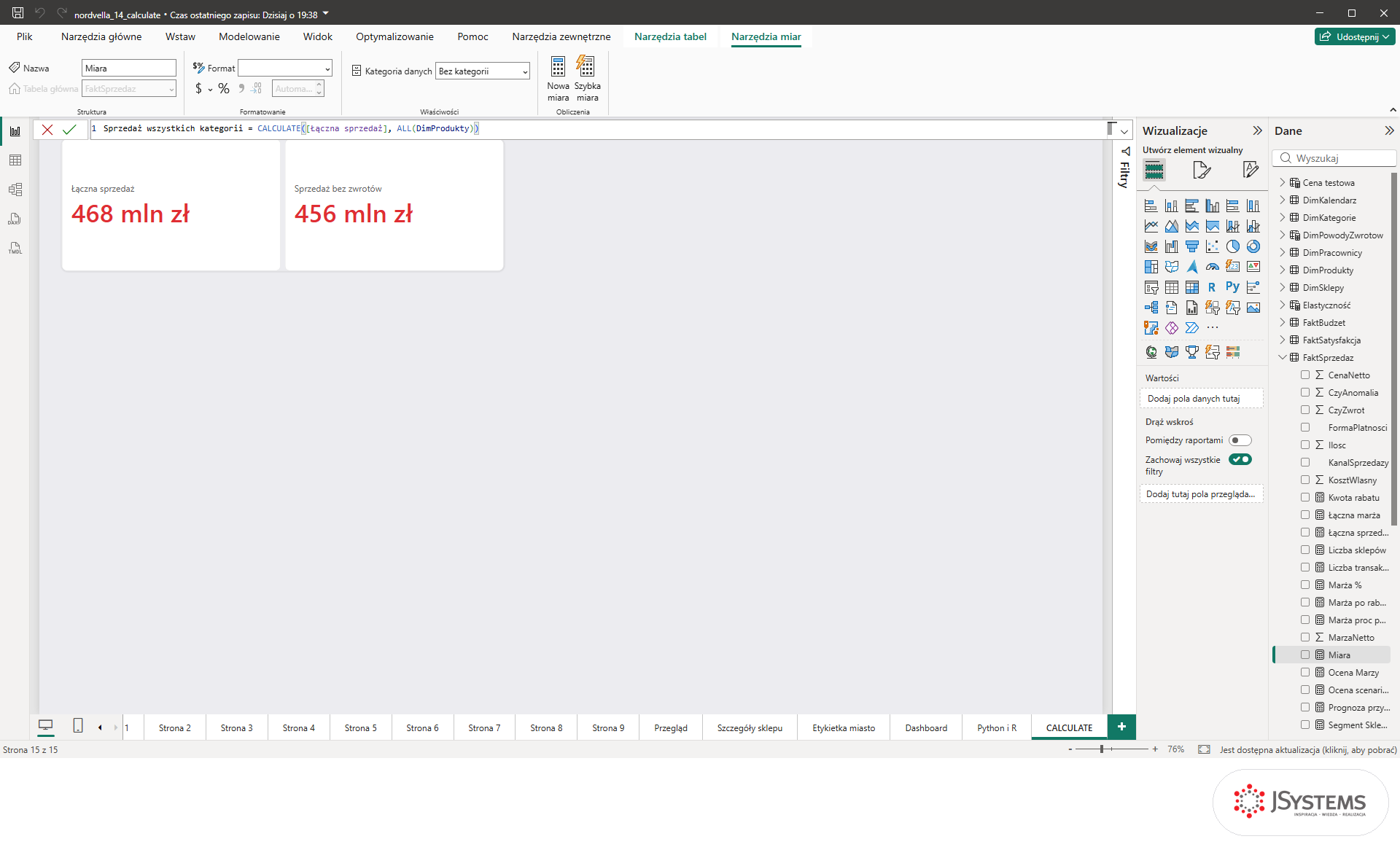The width and height of the screenshot is (1400, 847).
Task: Collapse the Wizualizacje pane
Action: tap(1257, 131)
